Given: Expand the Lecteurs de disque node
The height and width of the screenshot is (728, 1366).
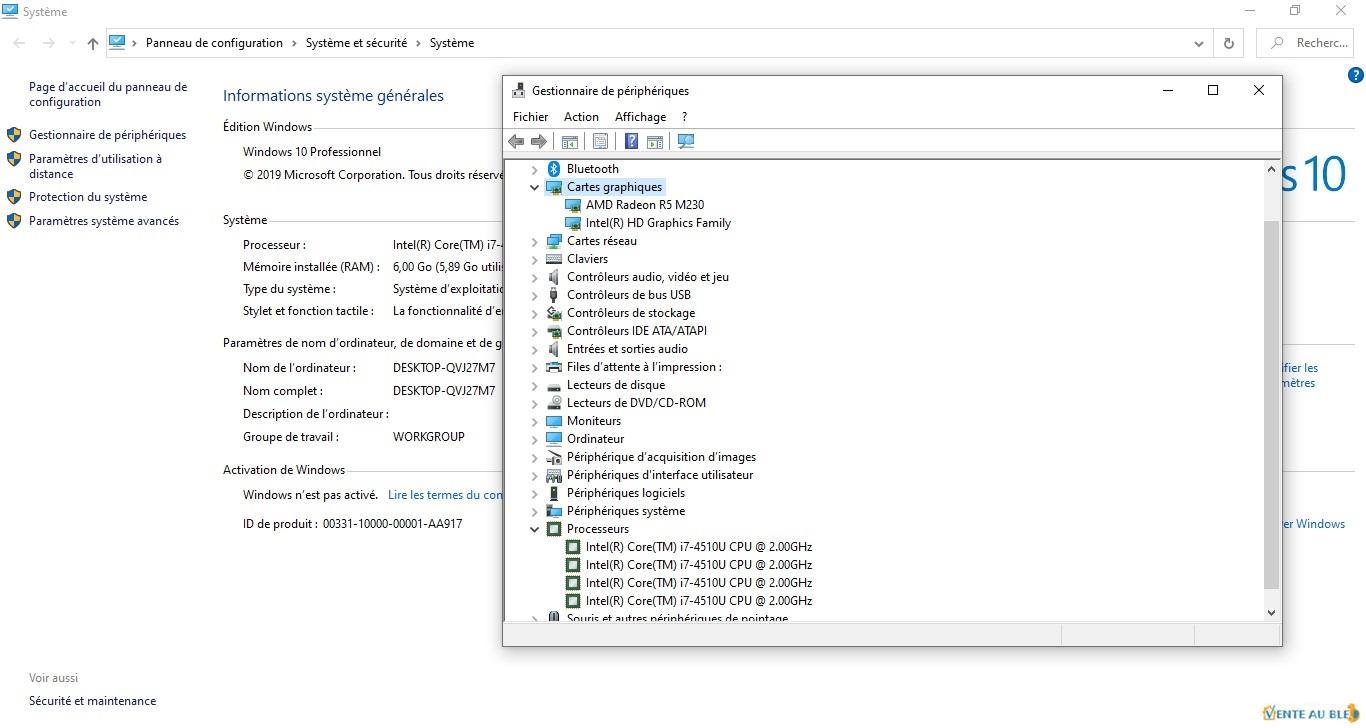Looking at the screenshot, I should (534, 385).
